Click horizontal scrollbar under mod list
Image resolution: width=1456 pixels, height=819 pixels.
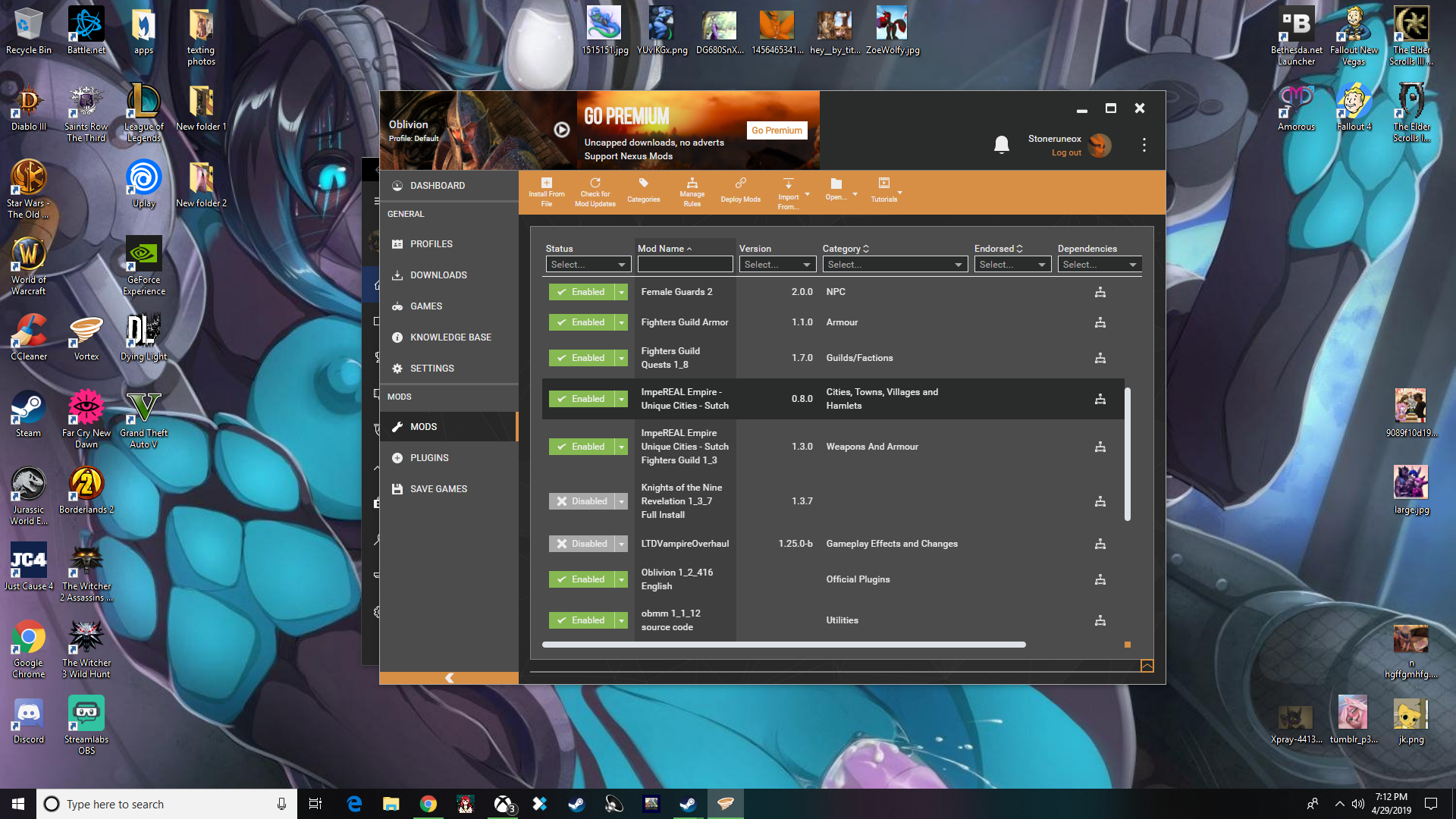[x=784, y=645]
